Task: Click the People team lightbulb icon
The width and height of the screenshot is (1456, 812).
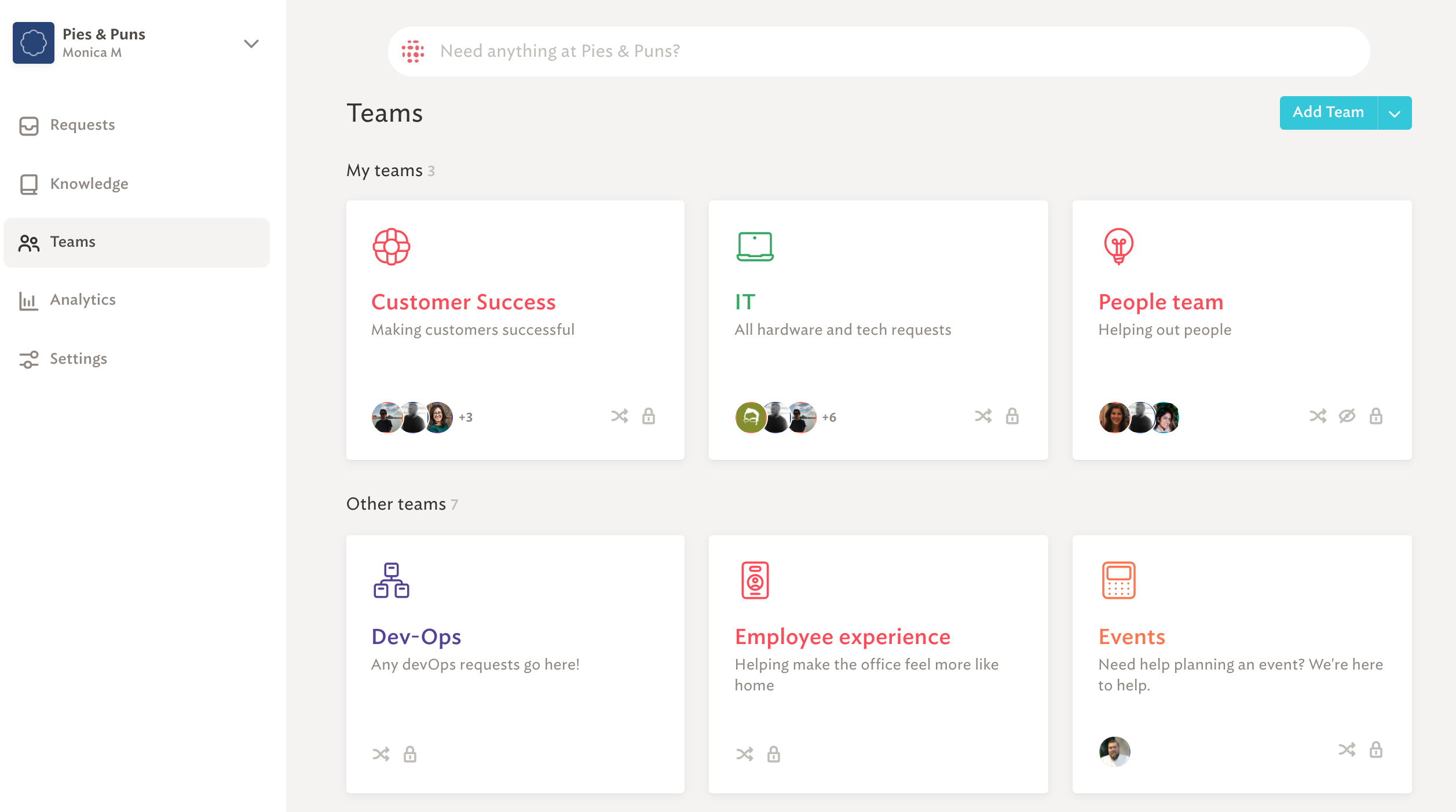Action: click(1118, 246)
